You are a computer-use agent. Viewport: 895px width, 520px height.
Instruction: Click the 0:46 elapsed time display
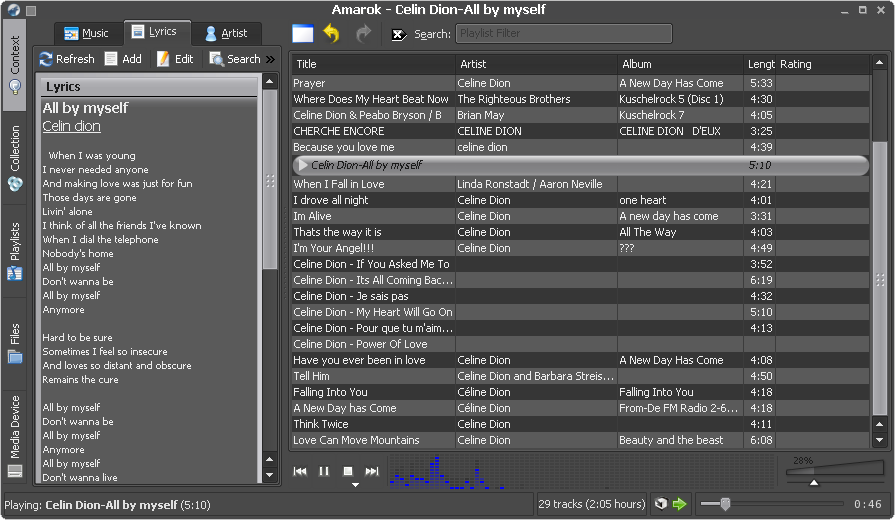[x=868, y=504]
